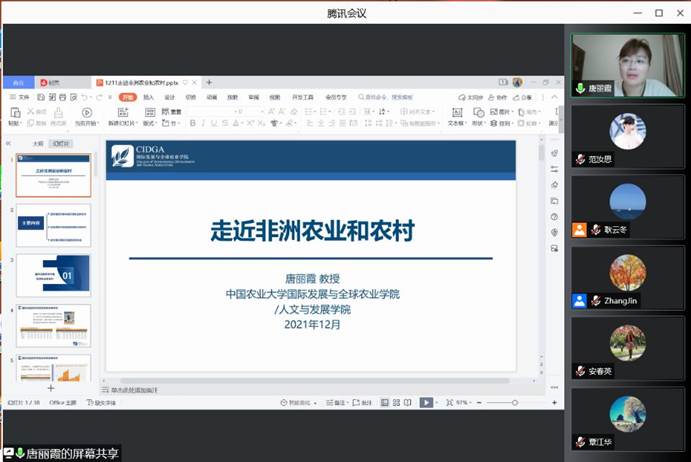Click add slide plus below thumbnails

(x=50, y=387)
